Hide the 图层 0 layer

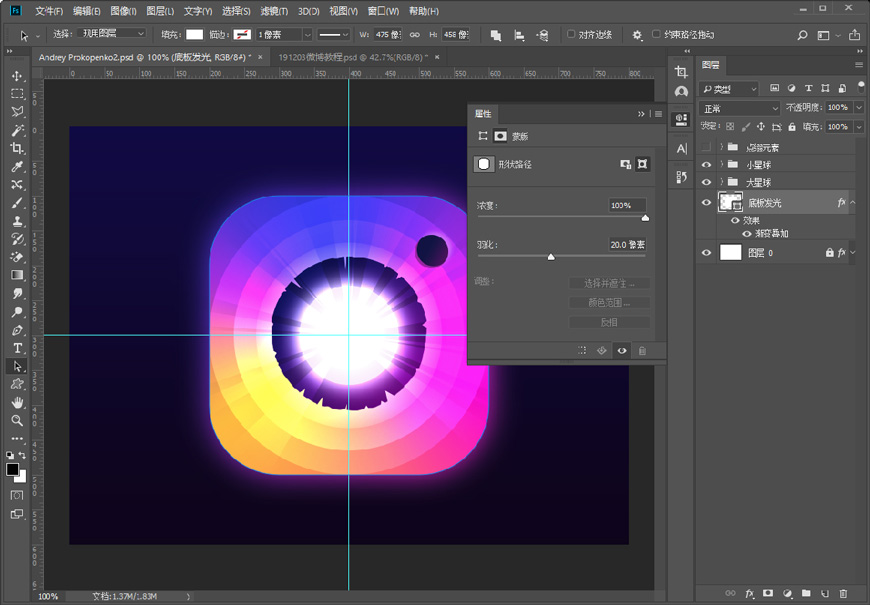(706, 253)
